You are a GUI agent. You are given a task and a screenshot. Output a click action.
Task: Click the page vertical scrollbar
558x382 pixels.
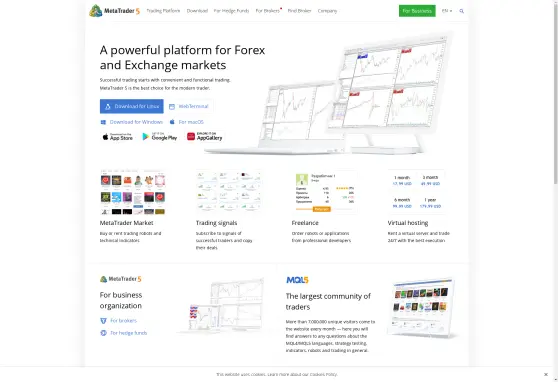click(x=555, y=93)
